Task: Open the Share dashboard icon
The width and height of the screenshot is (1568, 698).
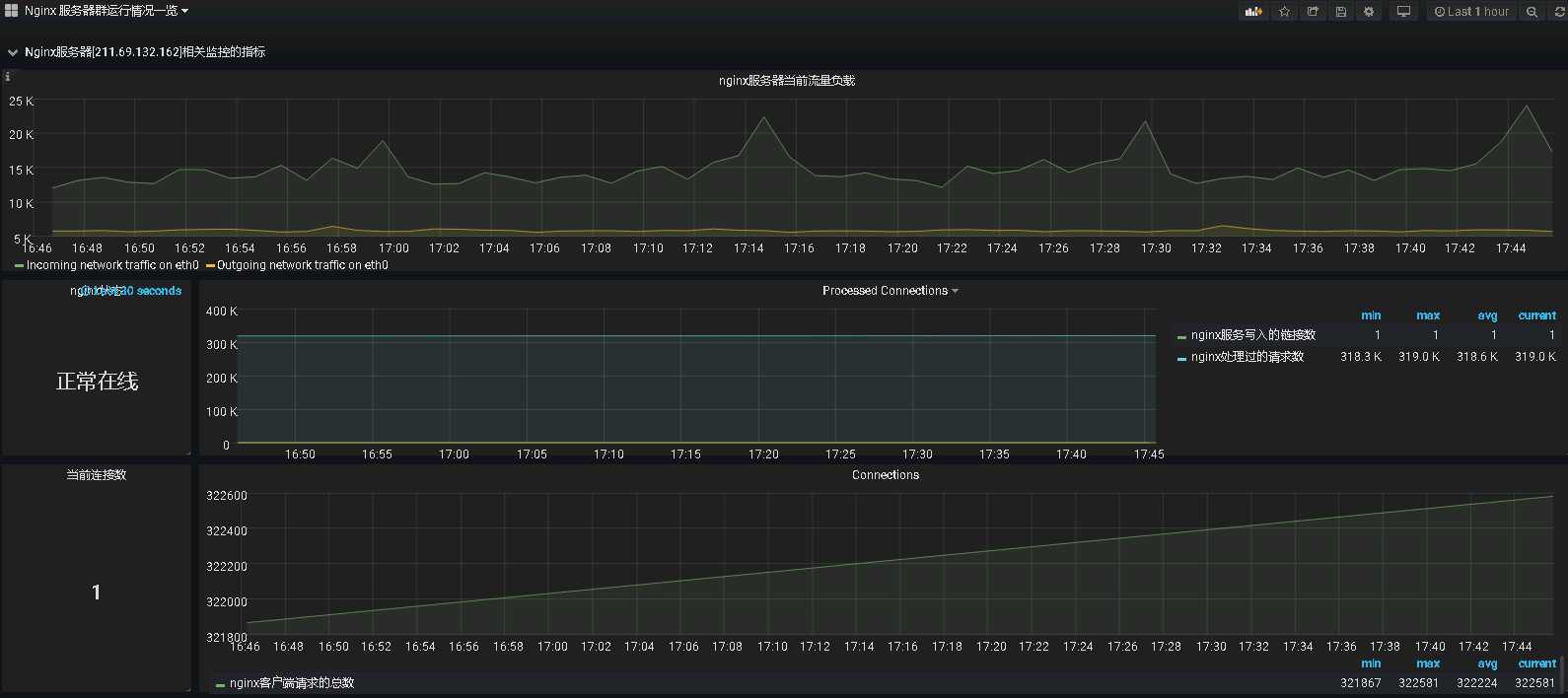Action: 1313,12
